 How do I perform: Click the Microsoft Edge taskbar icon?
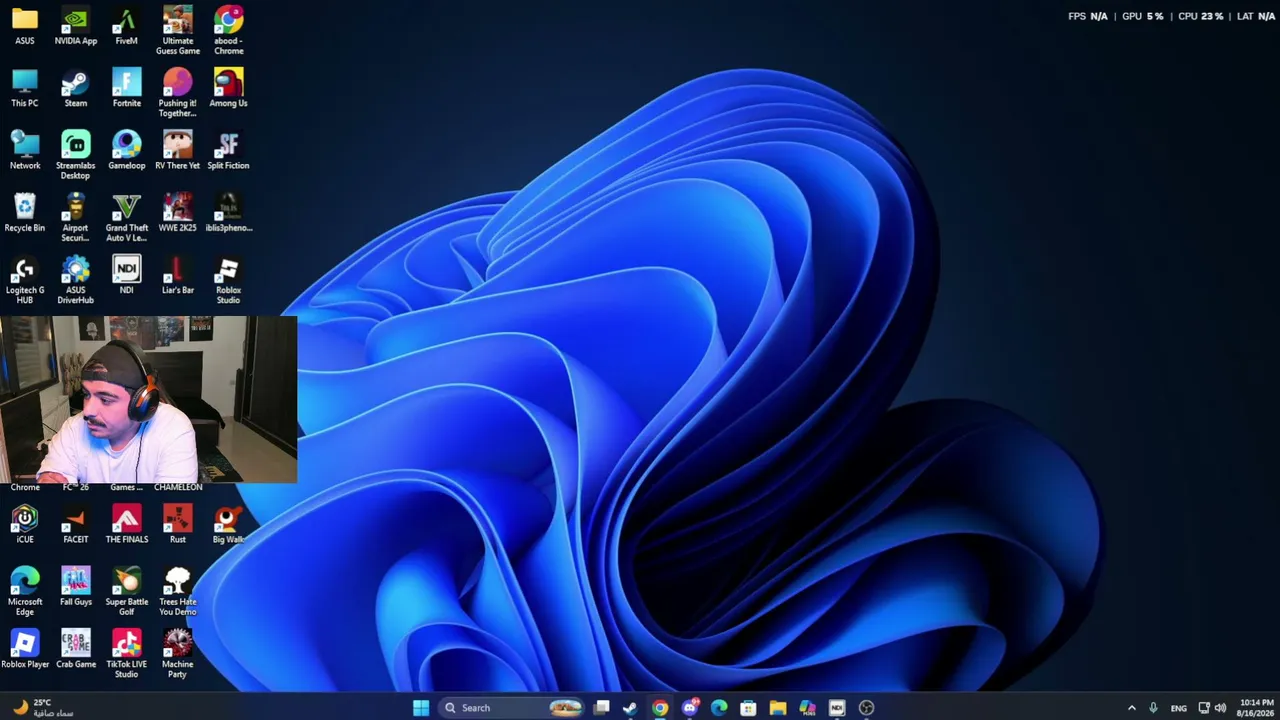point(719,708)
